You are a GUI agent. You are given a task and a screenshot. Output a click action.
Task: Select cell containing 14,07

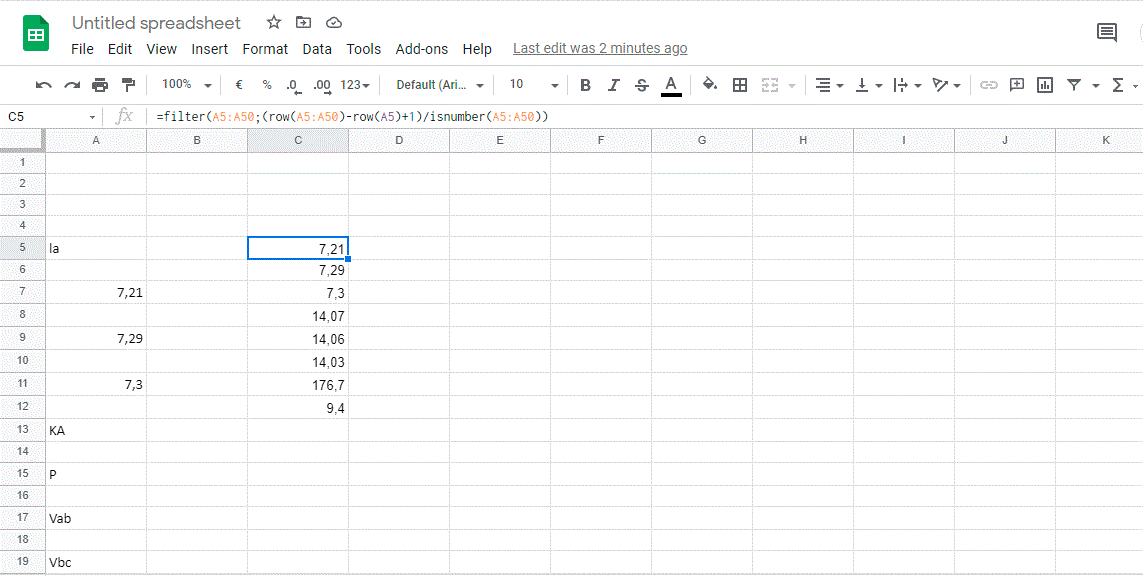(298, 316)
